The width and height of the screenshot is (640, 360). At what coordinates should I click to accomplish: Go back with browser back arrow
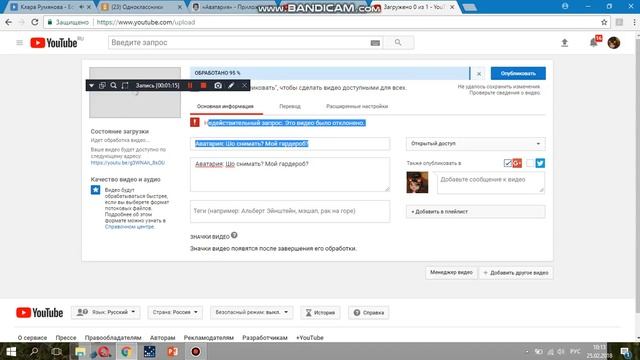click(x=9, y=22)
